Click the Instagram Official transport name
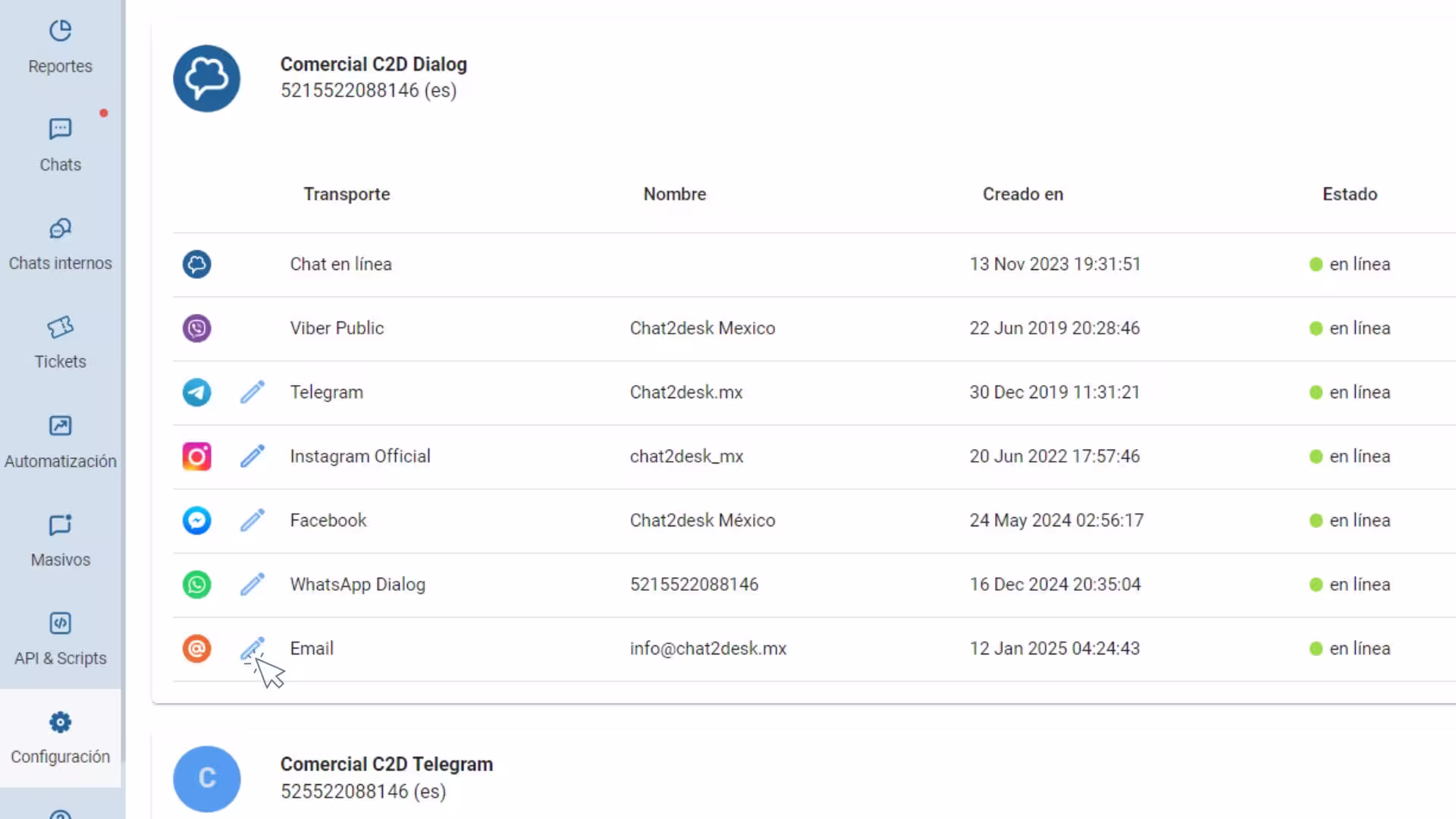Viewport: 1456px width, 819px height. [x=360, y=457]
